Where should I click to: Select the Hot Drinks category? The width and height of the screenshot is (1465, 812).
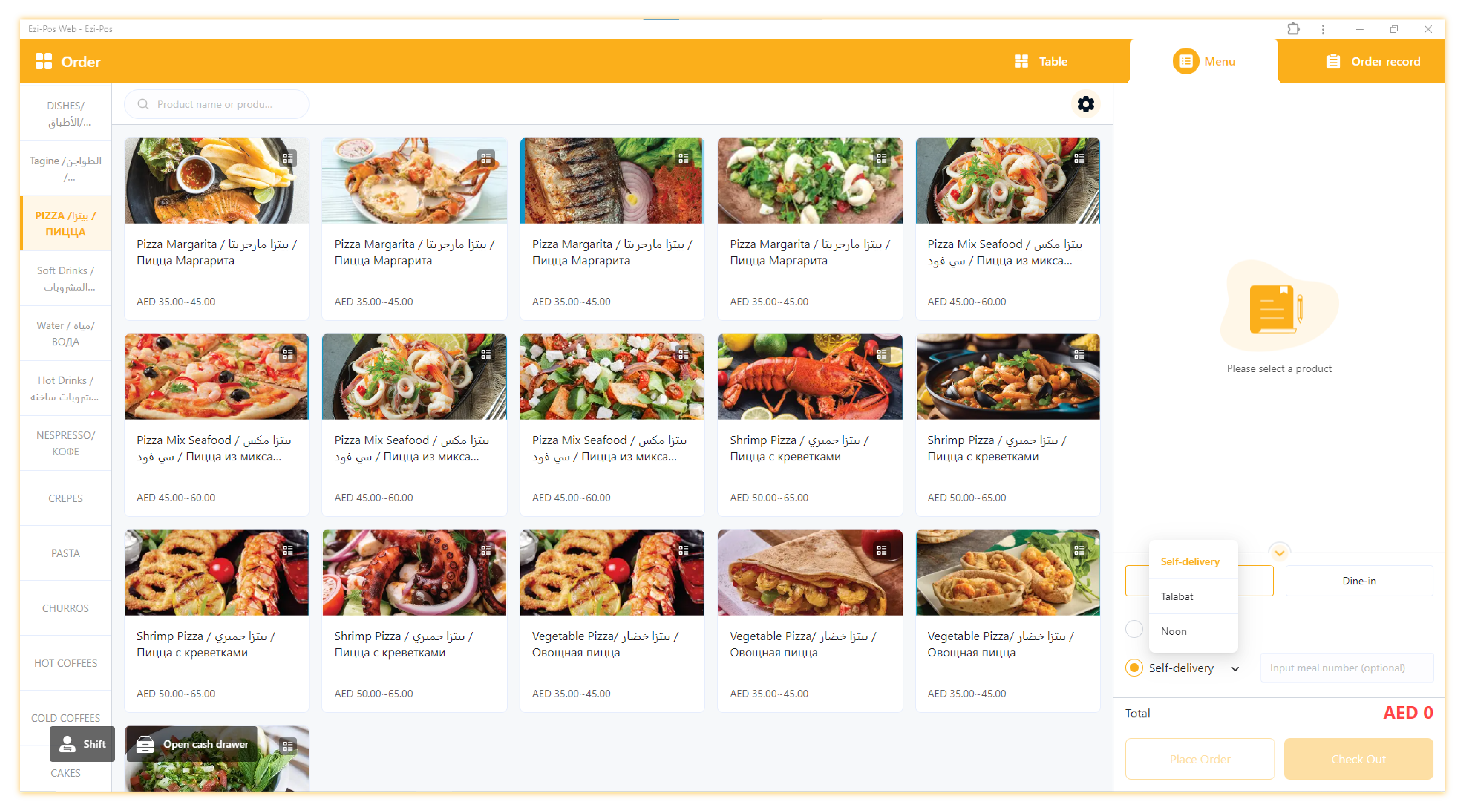(x=65, y=388)
